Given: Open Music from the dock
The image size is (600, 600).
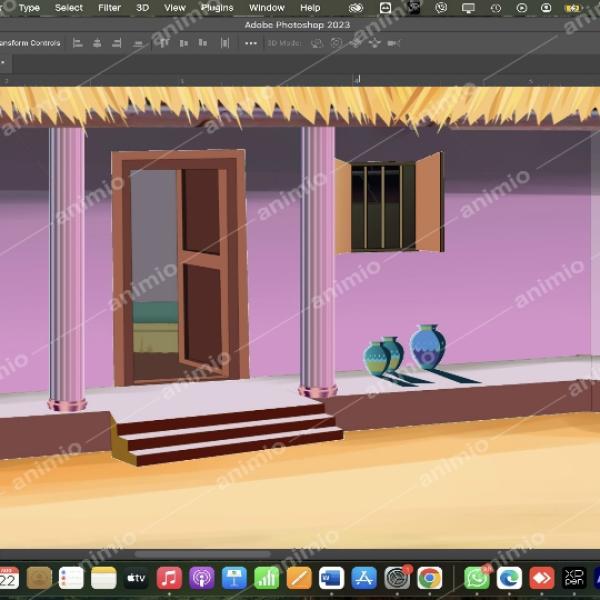Looking at the screenshot, I should tap(169, 578).
